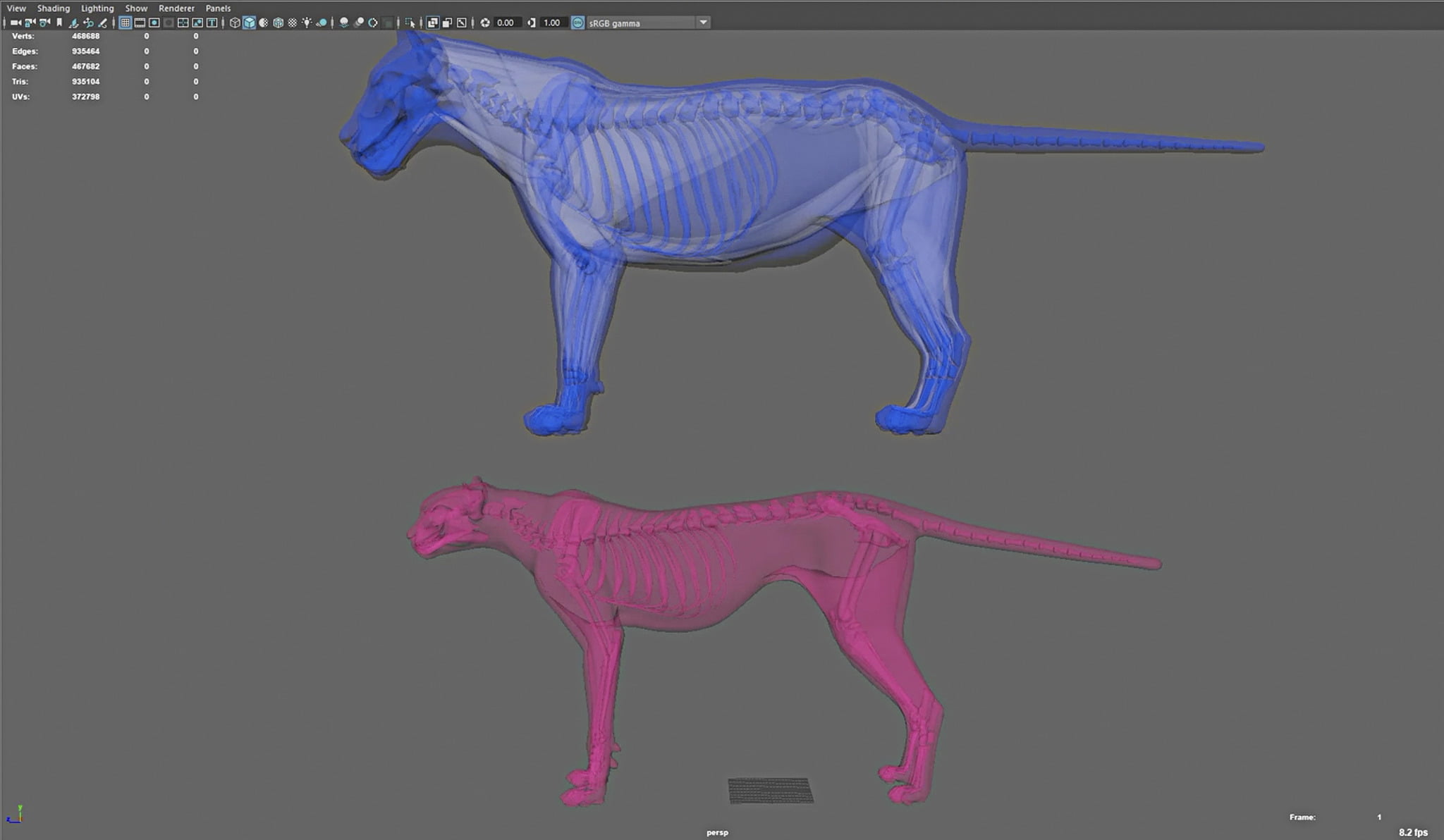Screen dimensions: 1444x840
Task: Select the Grease Pencil tool icon
Action: coord(102,23)
